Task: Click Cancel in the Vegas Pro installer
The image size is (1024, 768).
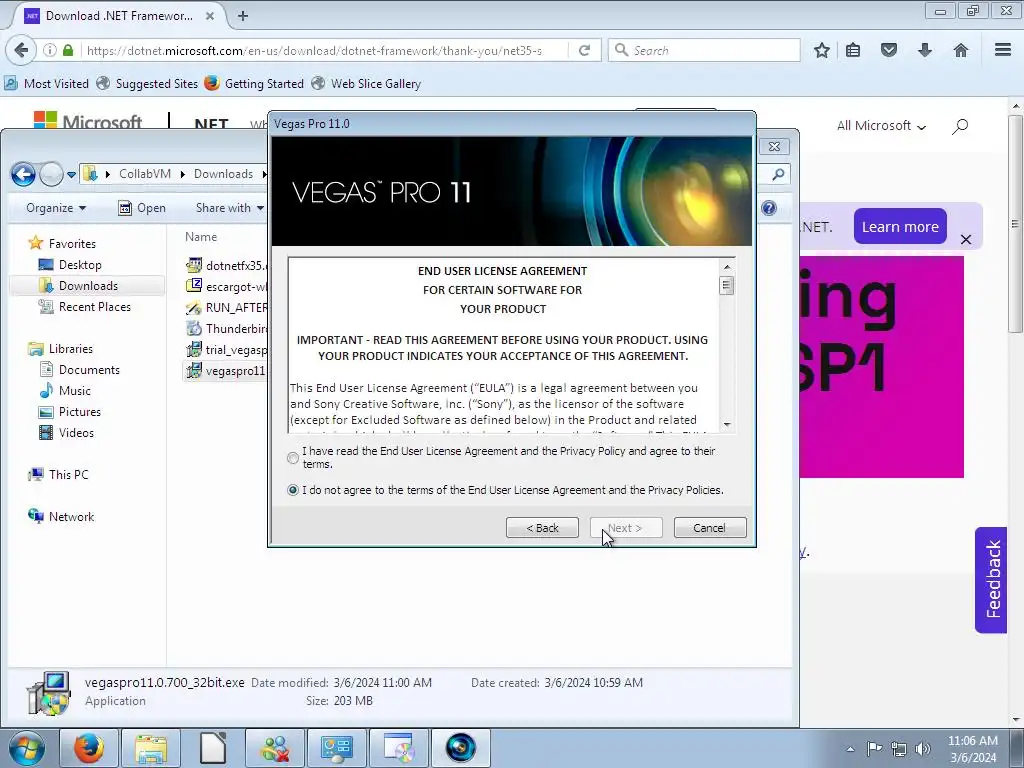Action: [710, 528]
